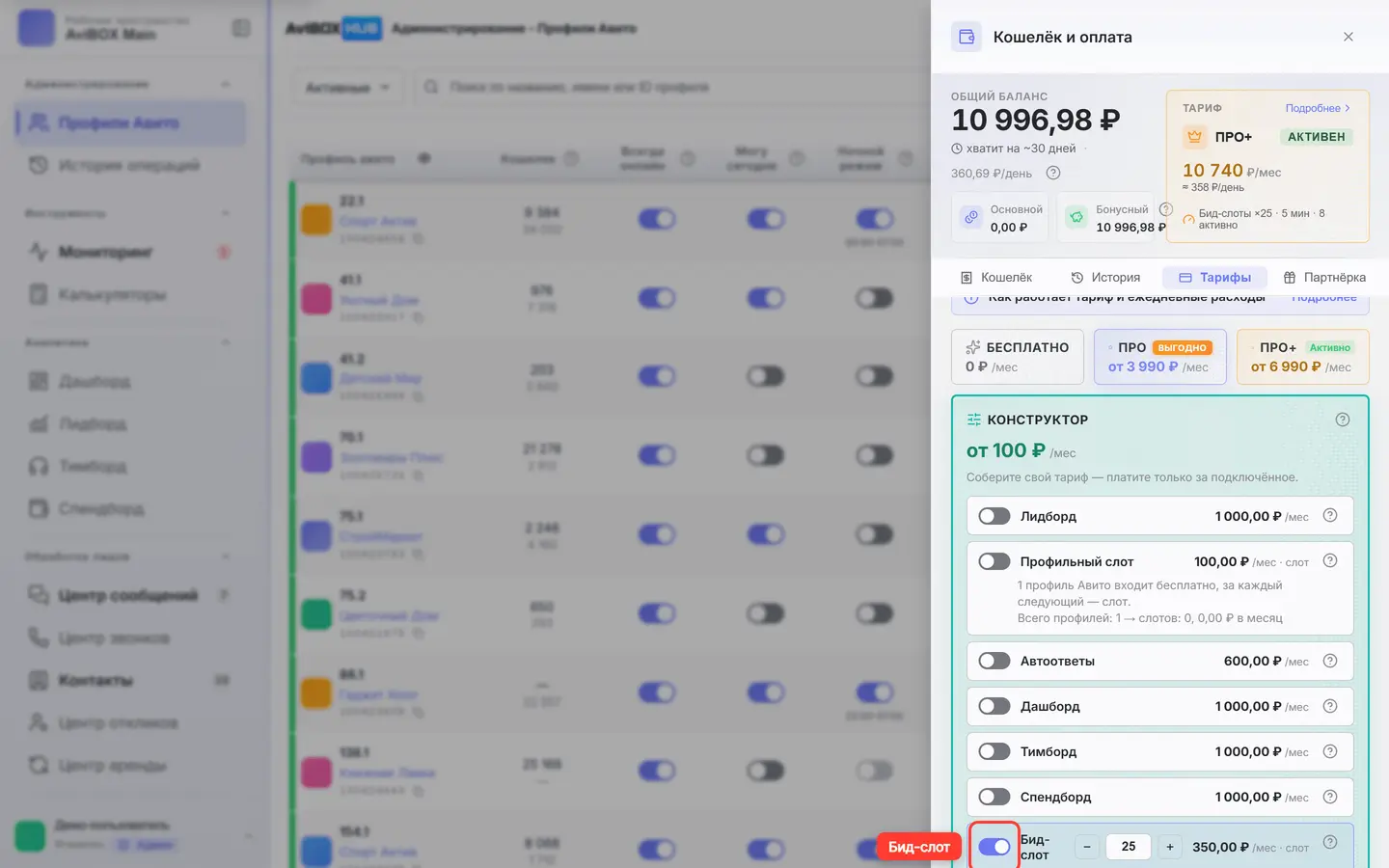
Task: Click the help icon for Профильный слот
Action: 1330,560
